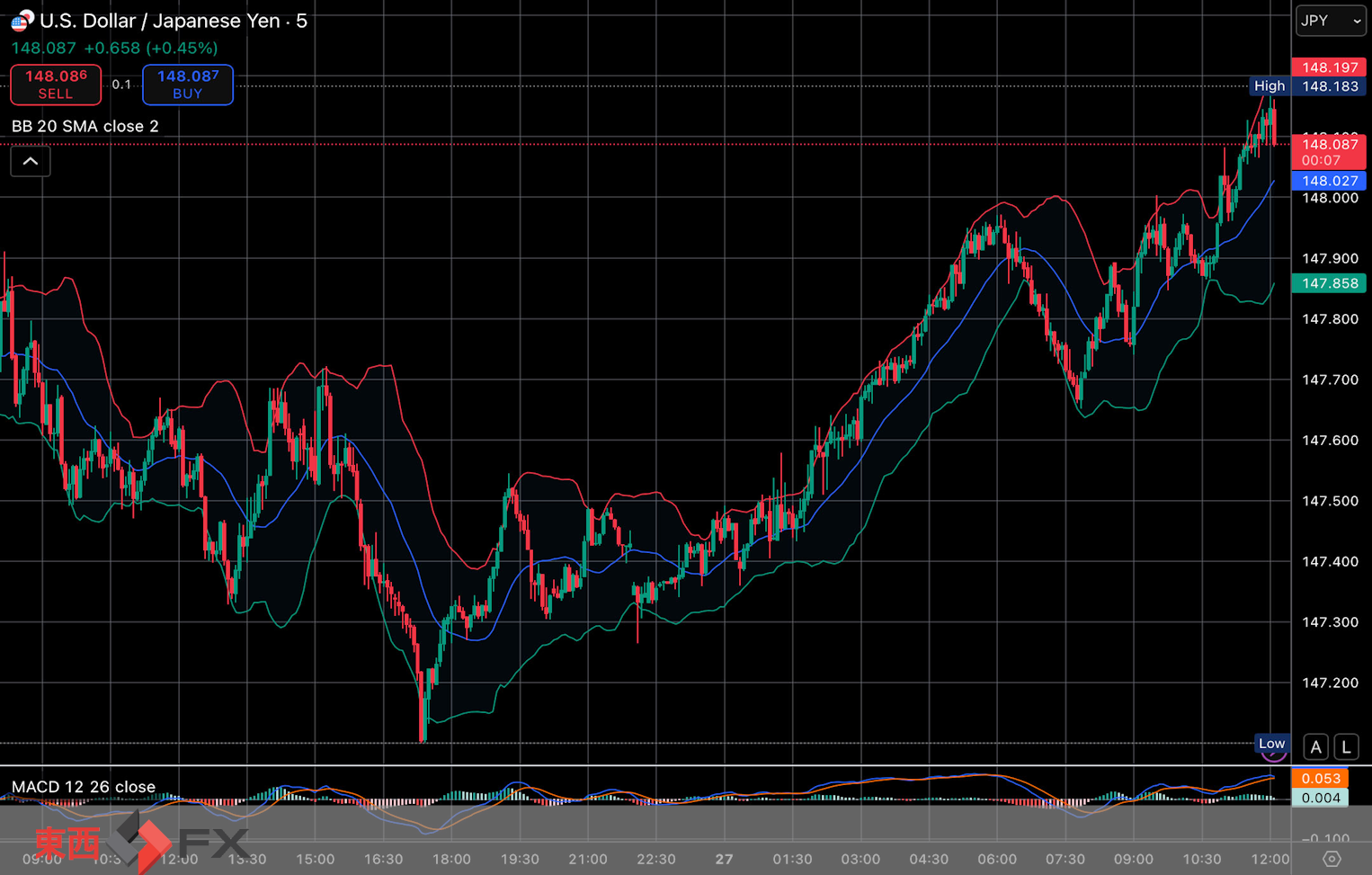This screenshot has height=875, width=1372.
Task: Click the High price marker label
Action: (x=1269, y=86)
